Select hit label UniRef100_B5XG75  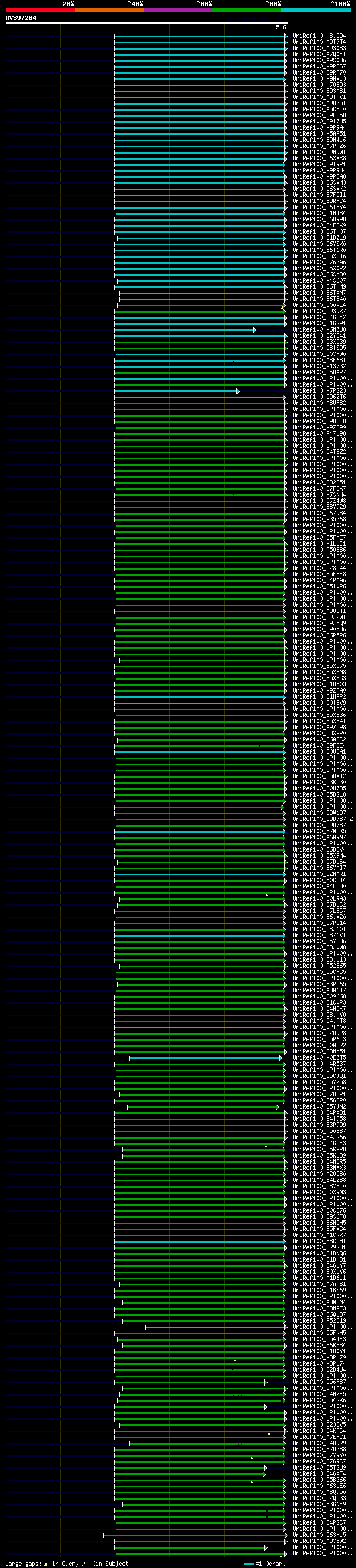click(x=319, y=666)
